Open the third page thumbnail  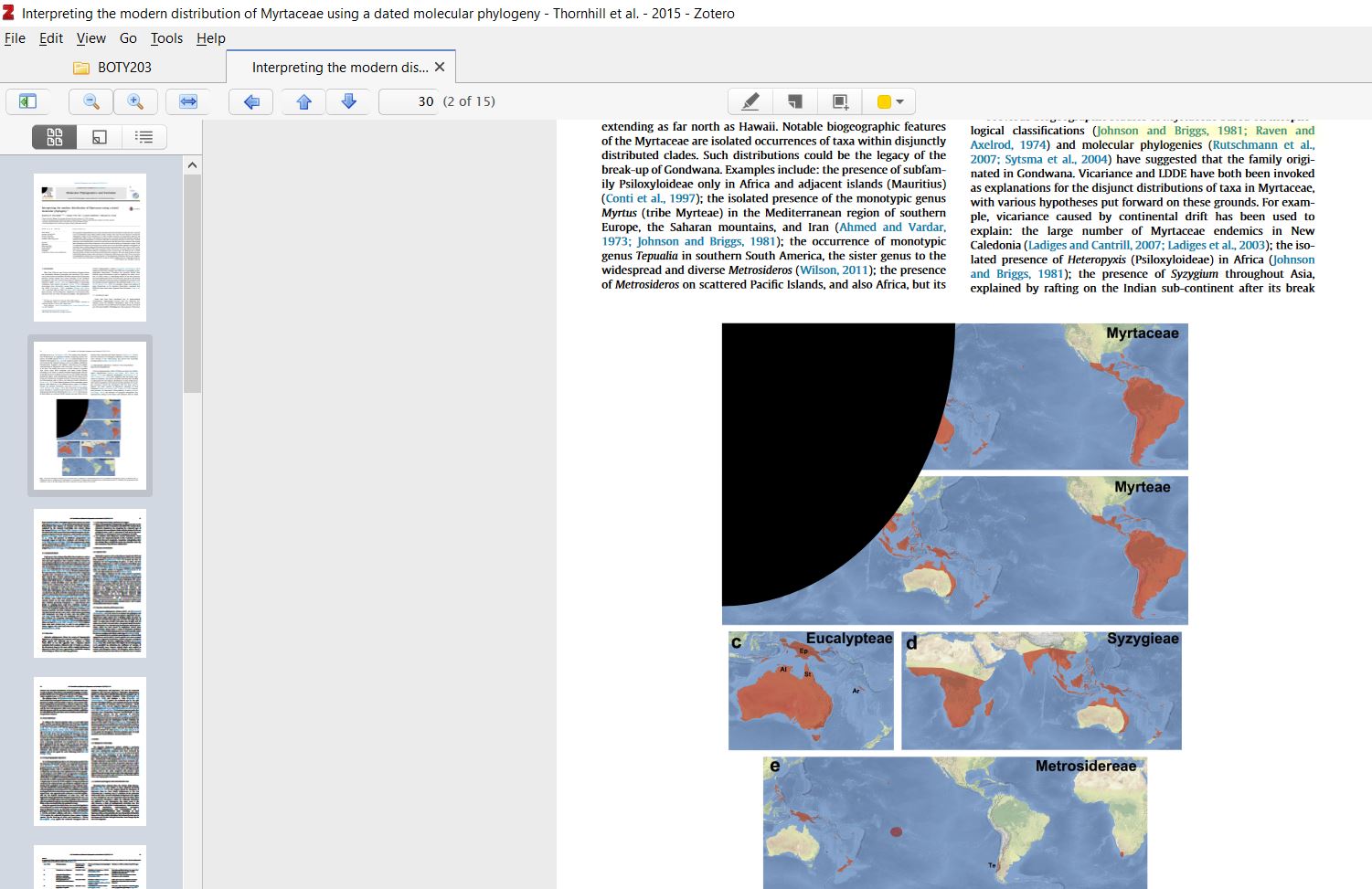click(90, 583)
